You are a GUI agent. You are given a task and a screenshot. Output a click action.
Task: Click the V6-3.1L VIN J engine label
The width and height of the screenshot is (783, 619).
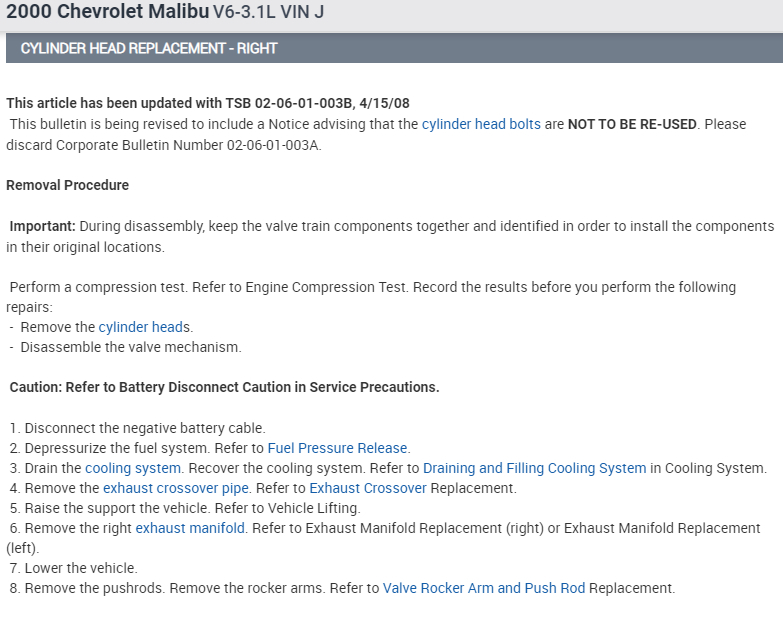(x=268, y=14)
